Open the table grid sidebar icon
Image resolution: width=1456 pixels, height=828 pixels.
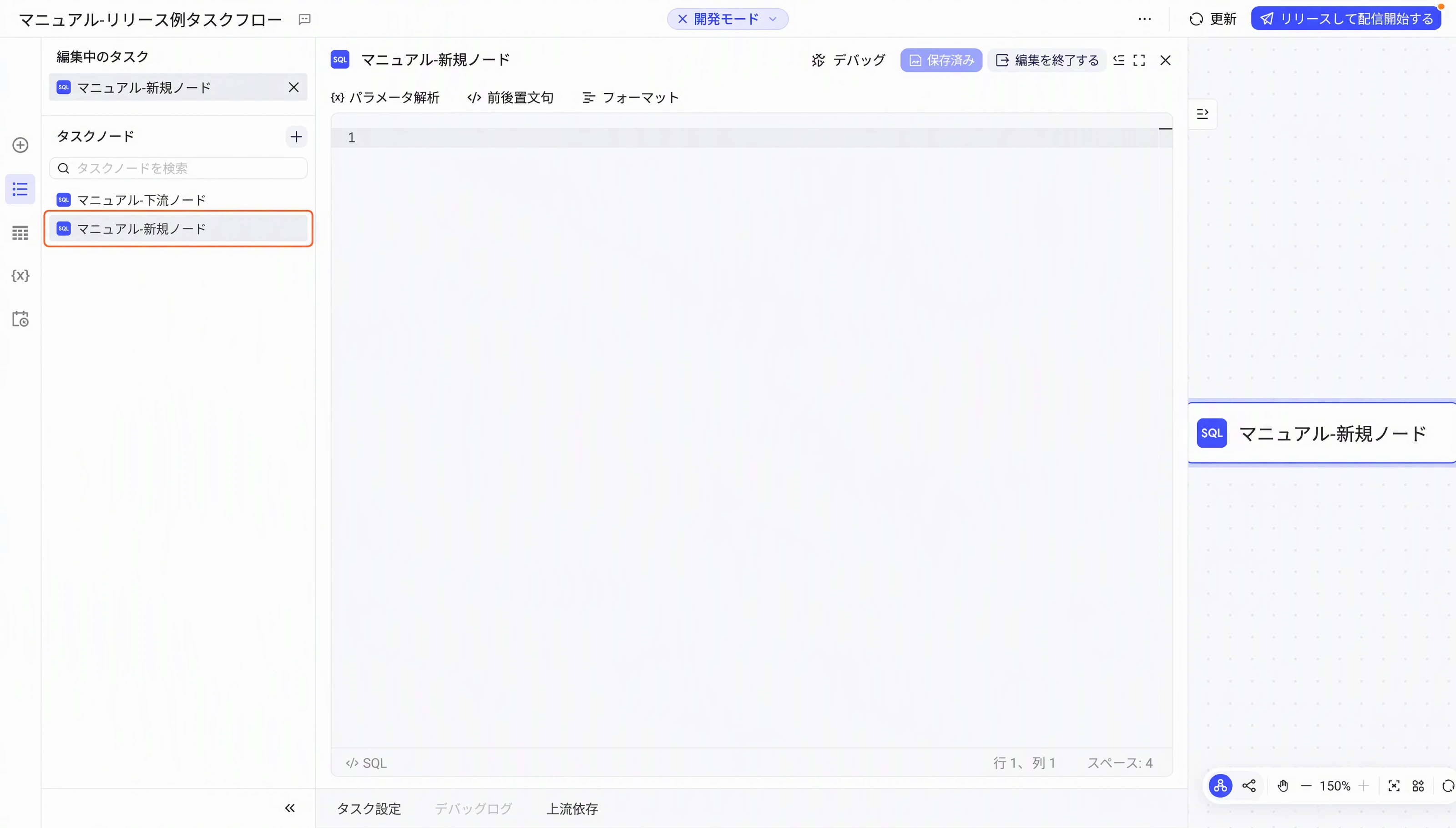(20, 232)
